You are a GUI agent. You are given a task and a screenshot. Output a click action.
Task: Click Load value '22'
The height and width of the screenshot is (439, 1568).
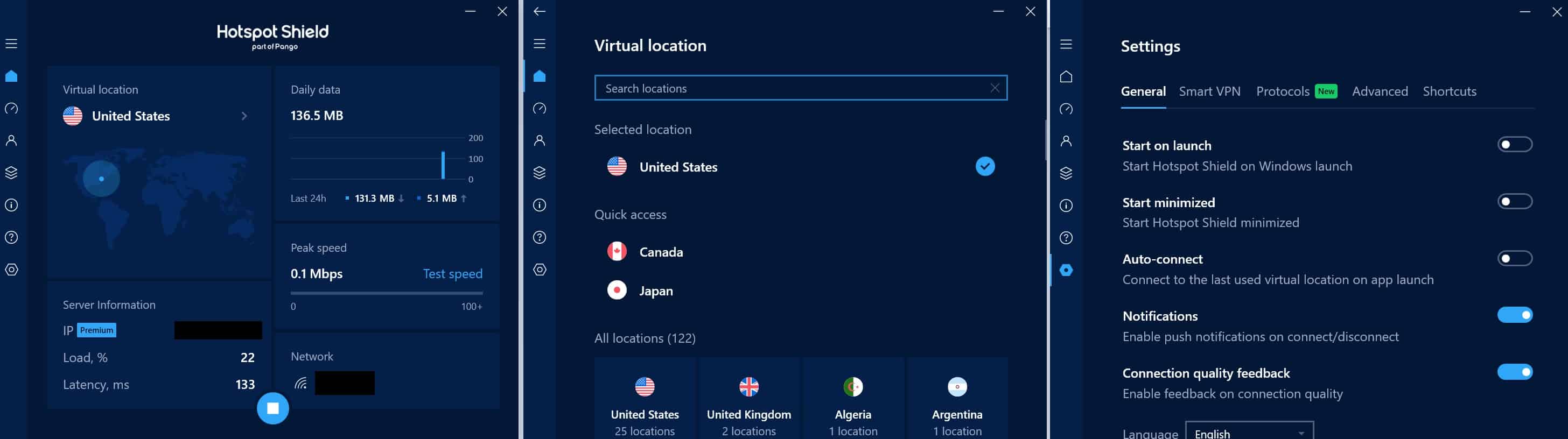248,358
